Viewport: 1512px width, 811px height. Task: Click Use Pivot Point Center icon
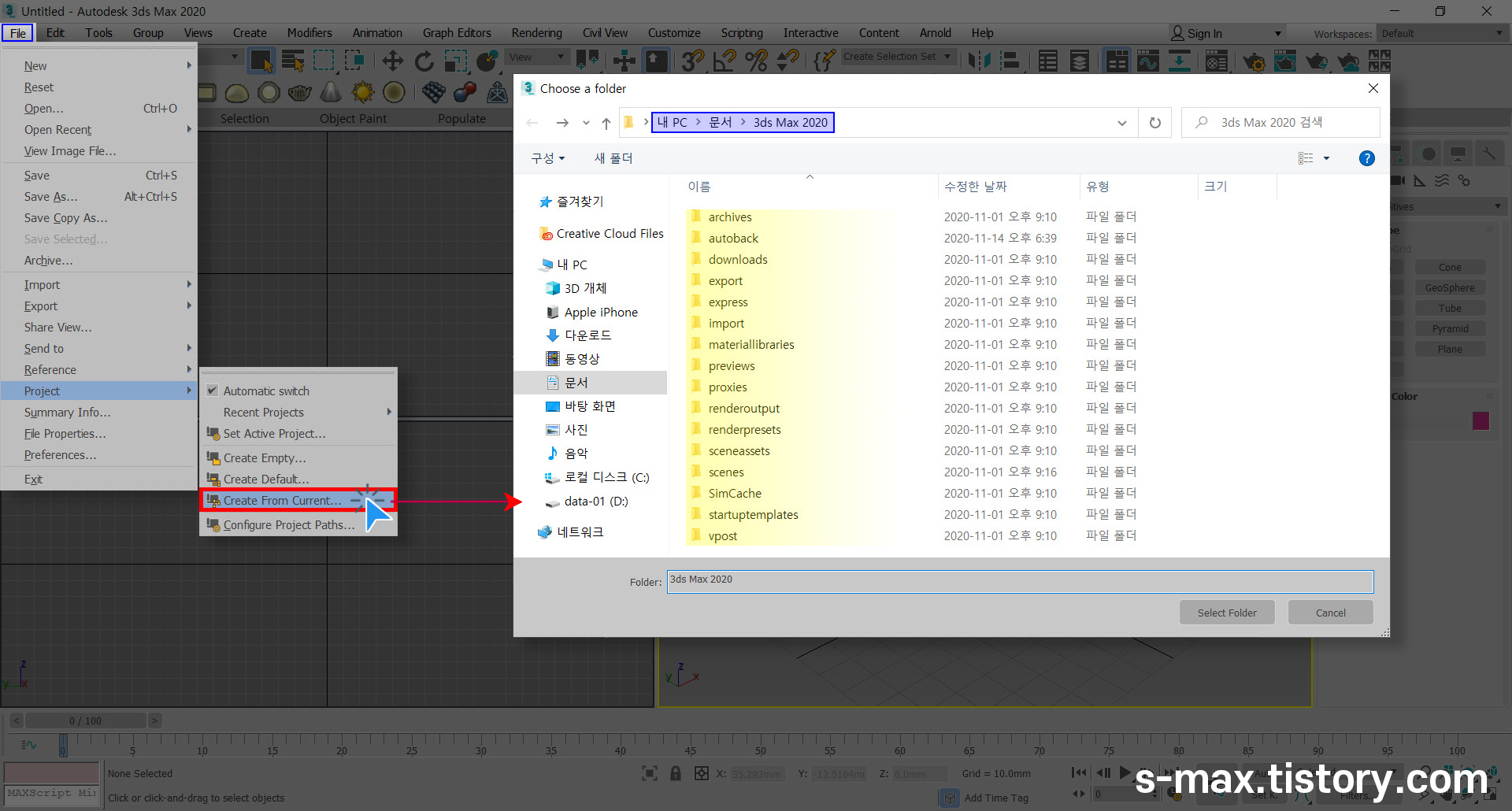(587, 61)
